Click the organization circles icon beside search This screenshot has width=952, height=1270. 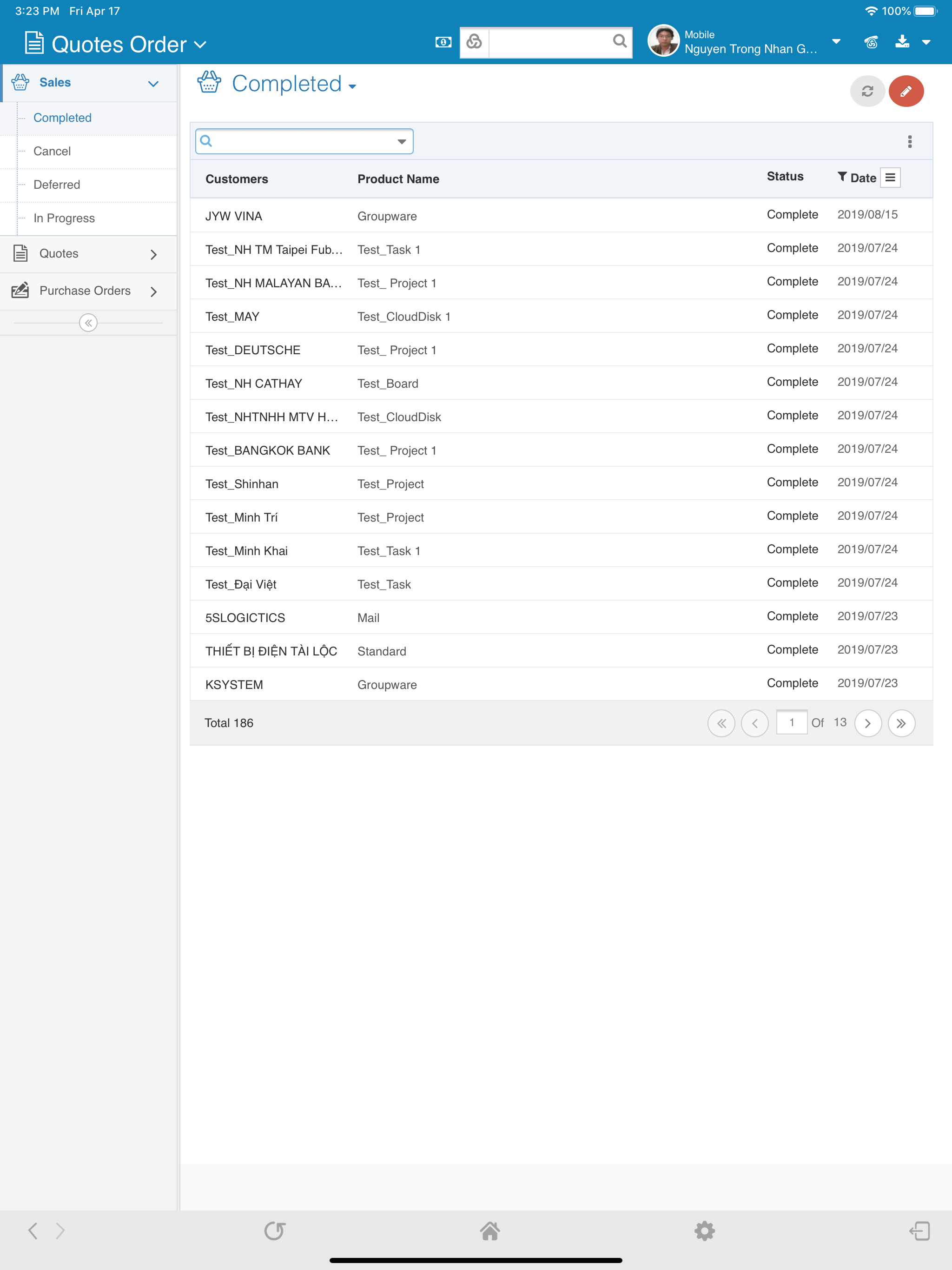coord(474,41)
